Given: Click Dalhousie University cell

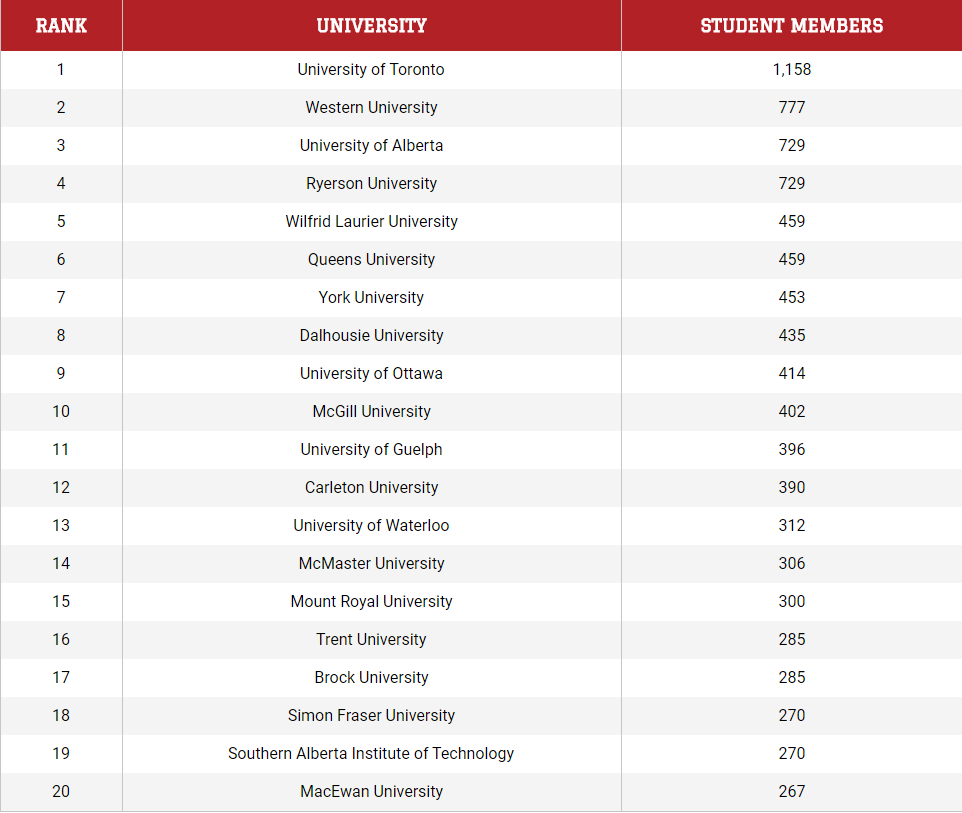Looking at the screenshot, I should coord(372,336).
